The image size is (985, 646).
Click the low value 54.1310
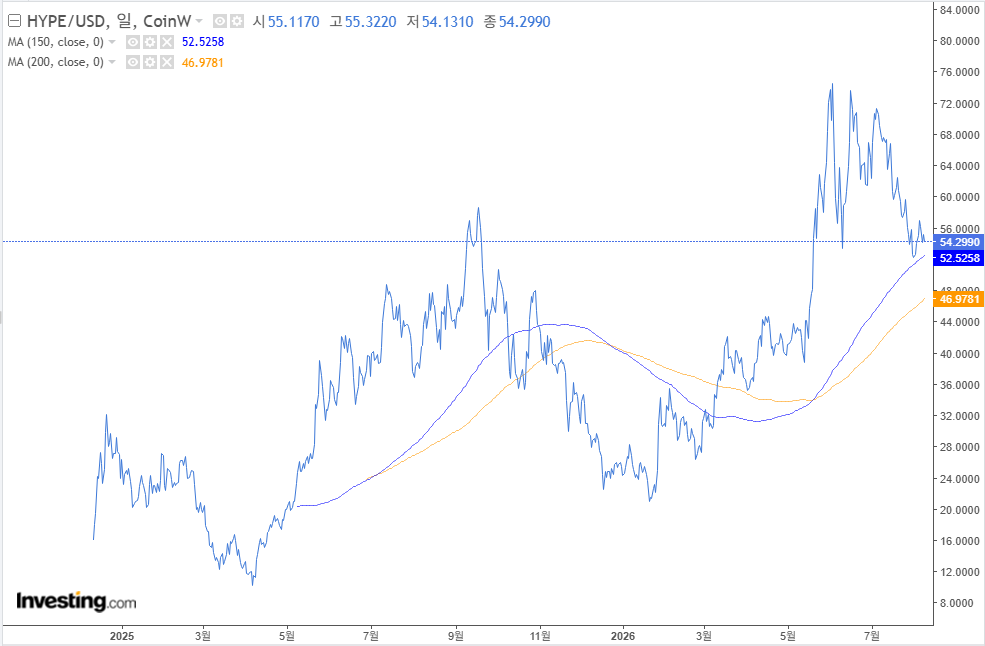pos(447,21)
